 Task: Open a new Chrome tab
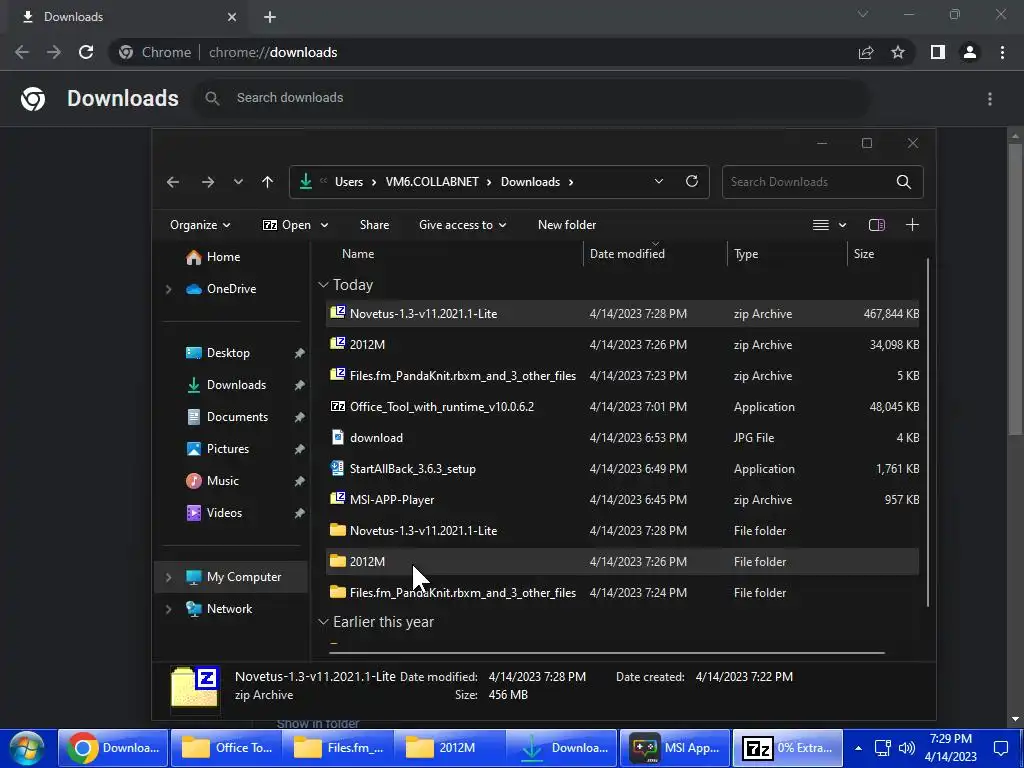click(270, 17)
